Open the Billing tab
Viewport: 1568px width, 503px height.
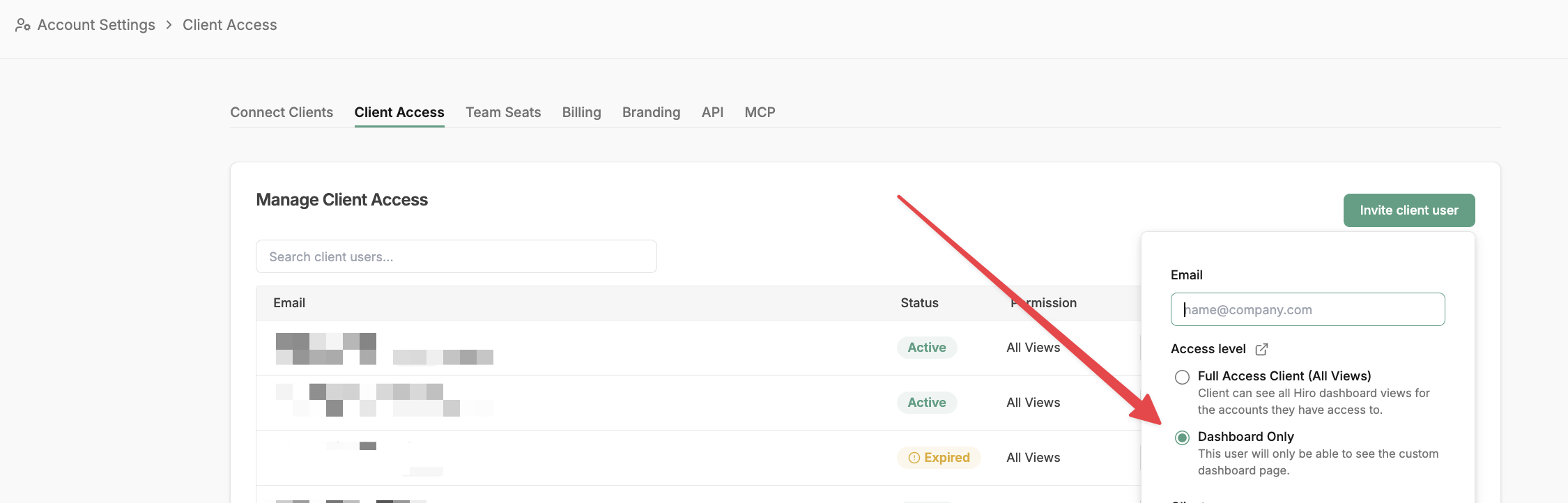click(x=581, y=112)
